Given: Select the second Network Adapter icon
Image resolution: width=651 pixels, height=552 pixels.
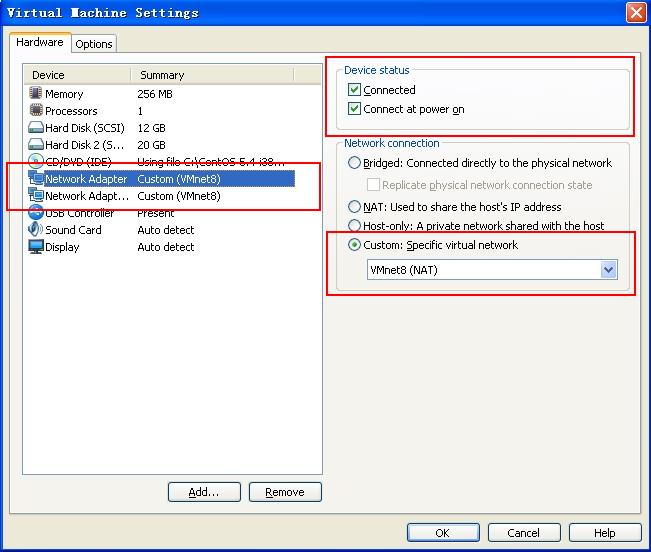Looking at the screenshot, I should [36, 196].
